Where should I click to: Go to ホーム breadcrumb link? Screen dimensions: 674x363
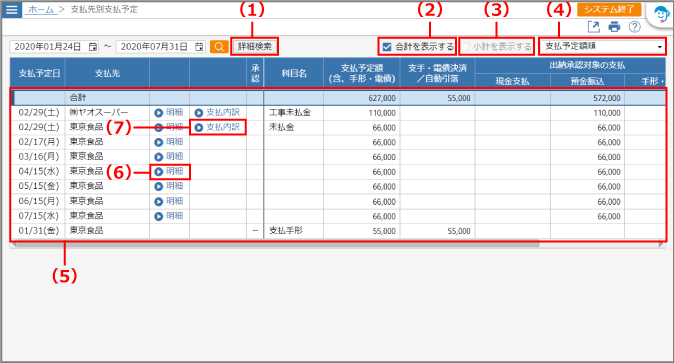point(41,9)
